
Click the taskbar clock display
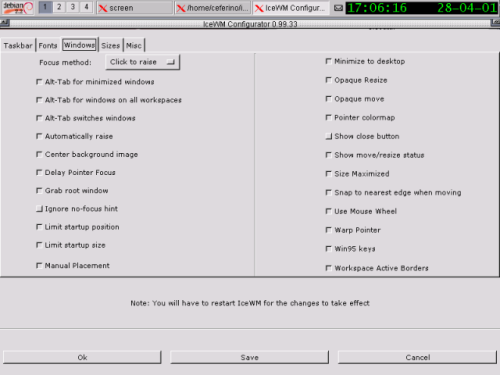click(x=422, y=8)
